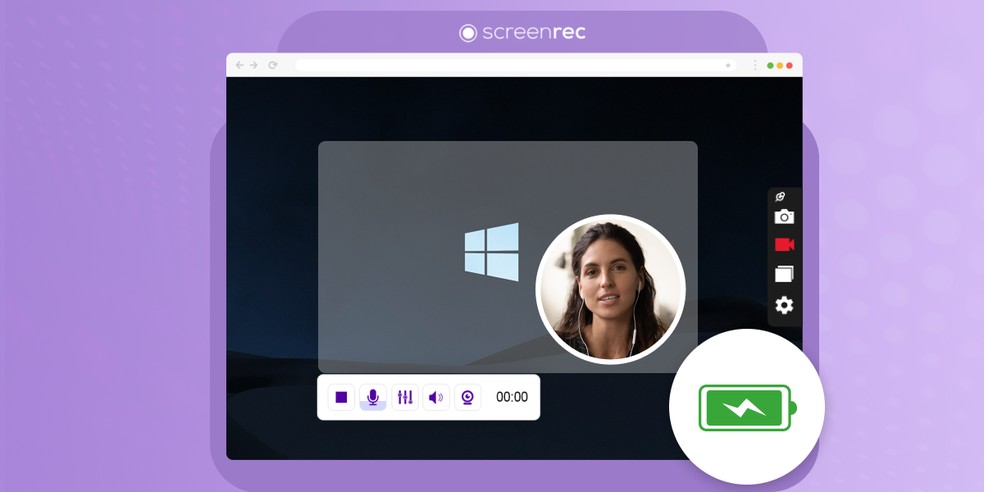Image resolution: width=984 pixels, height=492 pixels.
Task: Open the audio mixer sliders button
Action: pos(405,397)
